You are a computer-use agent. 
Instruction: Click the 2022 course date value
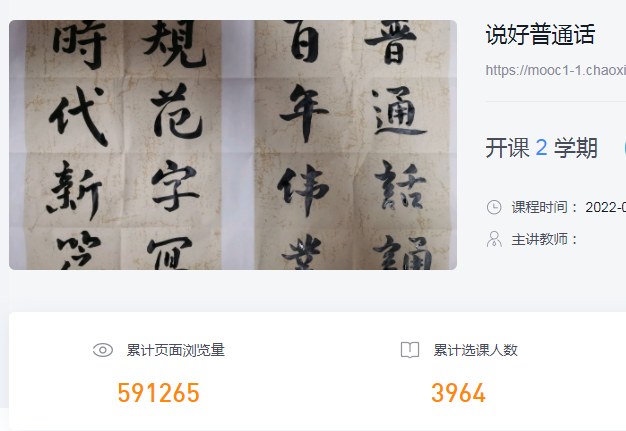click(605, 207)
